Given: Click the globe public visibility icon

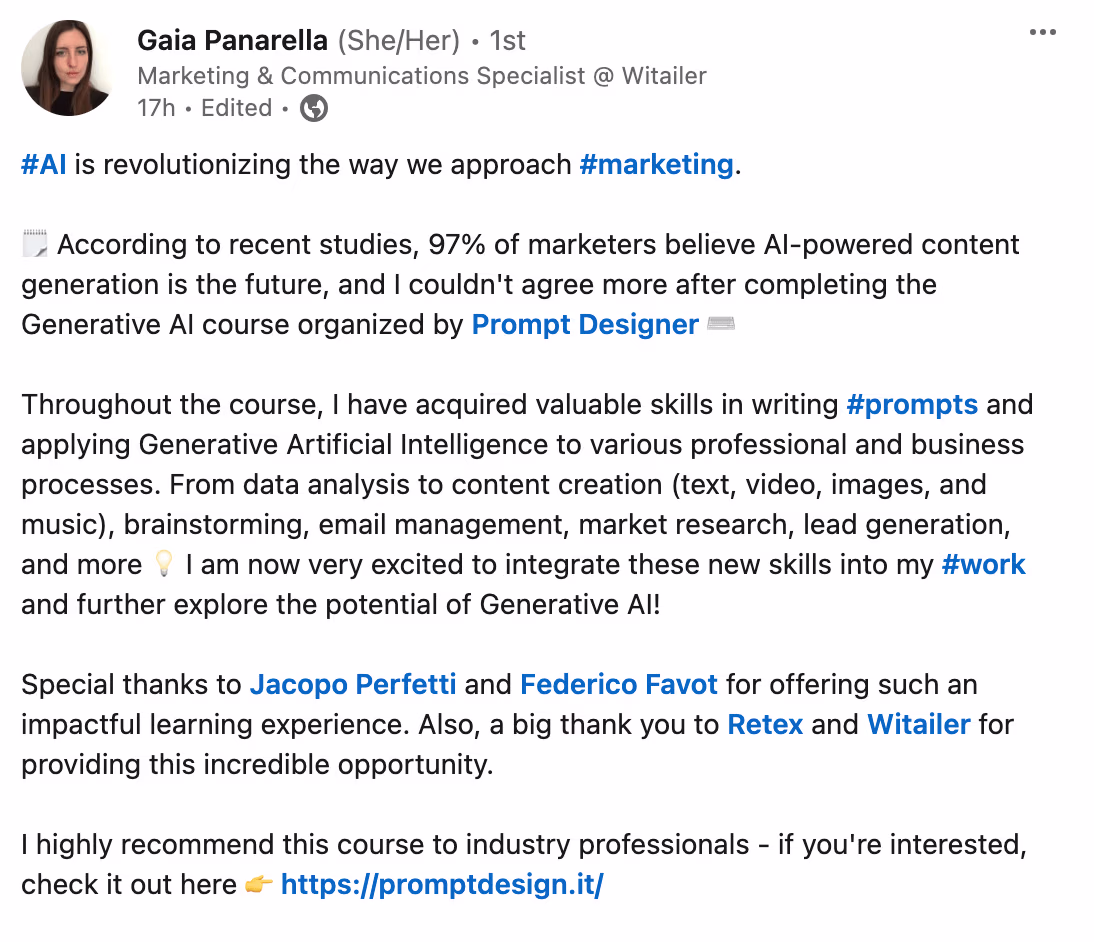Looking at the screenshot, I should [314, 108].
